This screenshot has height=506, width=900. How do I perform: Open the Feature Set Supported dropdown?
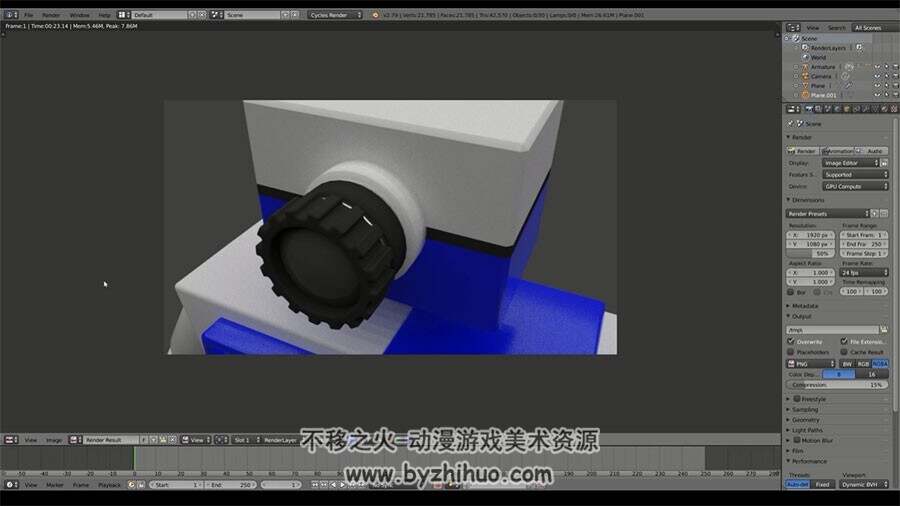[855, 174]
